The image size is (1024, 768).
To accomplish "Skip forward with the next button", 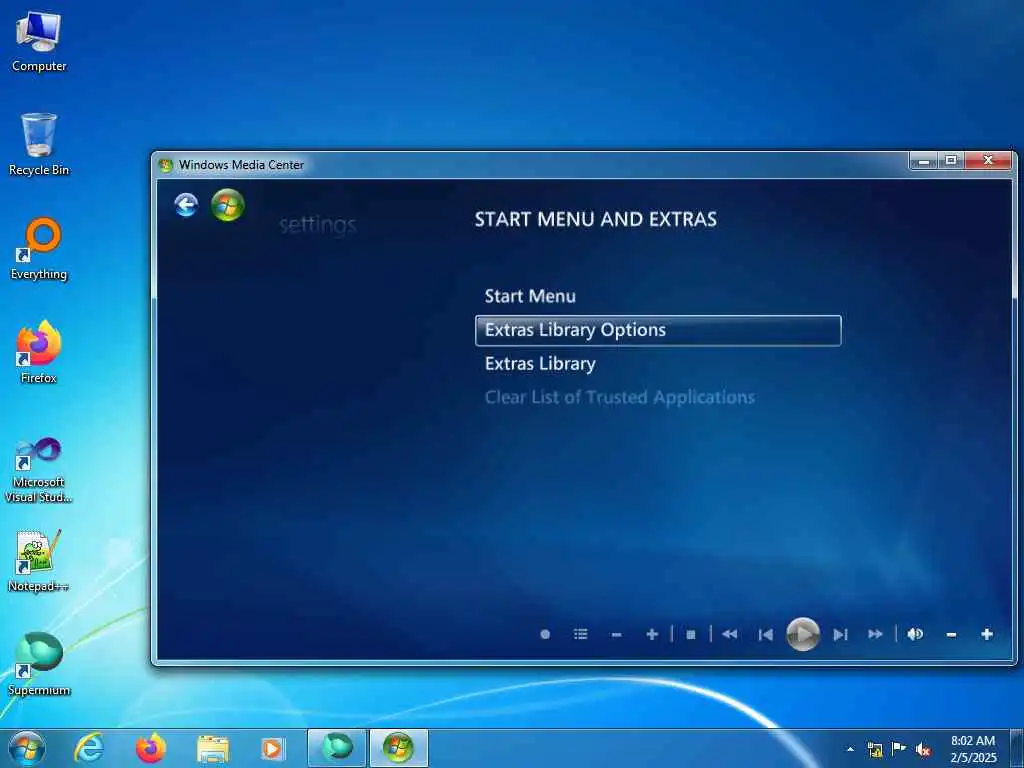I will point(840,634).
